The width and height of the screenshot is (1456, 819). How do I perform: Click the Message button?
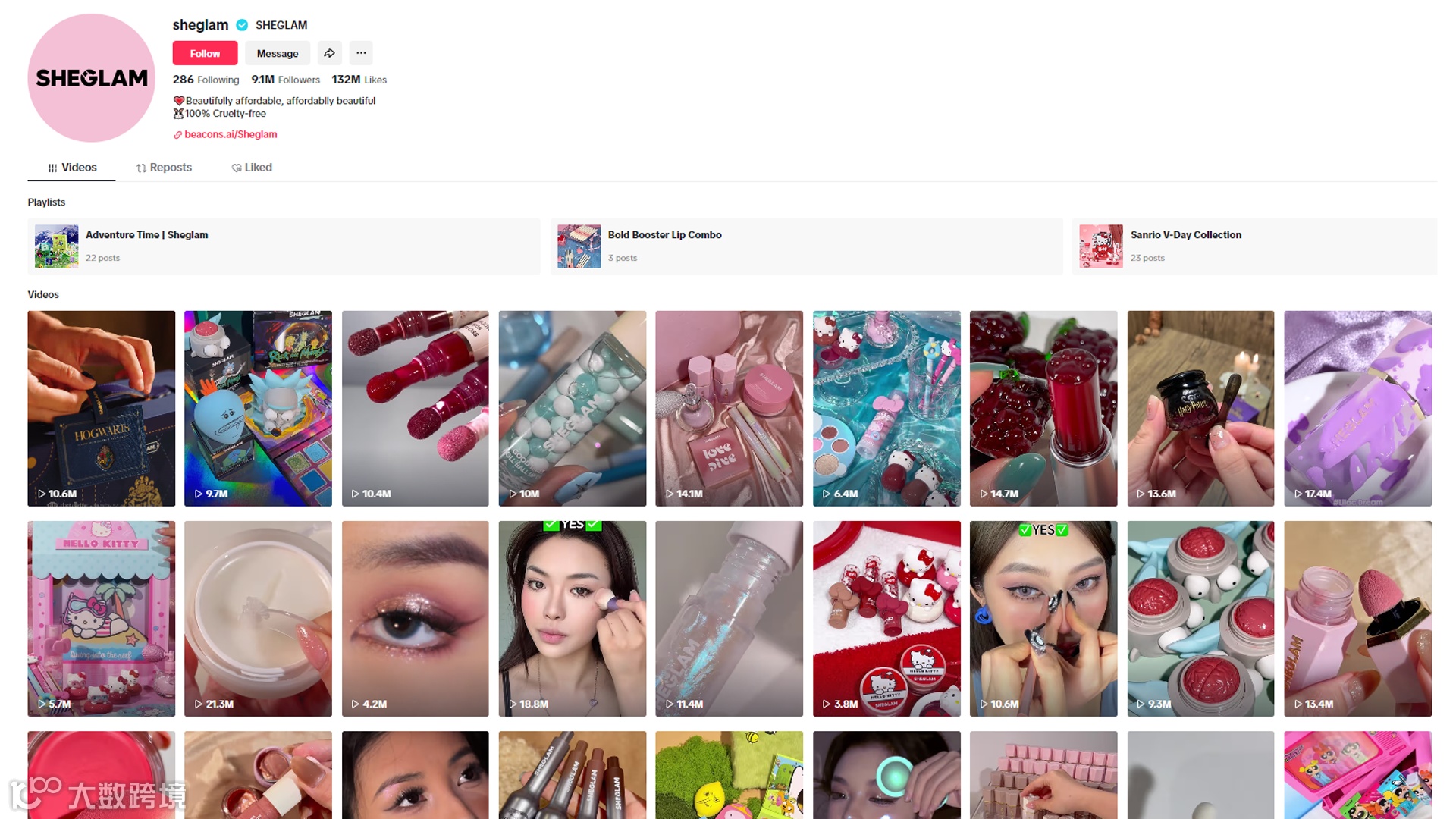[x=278, y=53]
